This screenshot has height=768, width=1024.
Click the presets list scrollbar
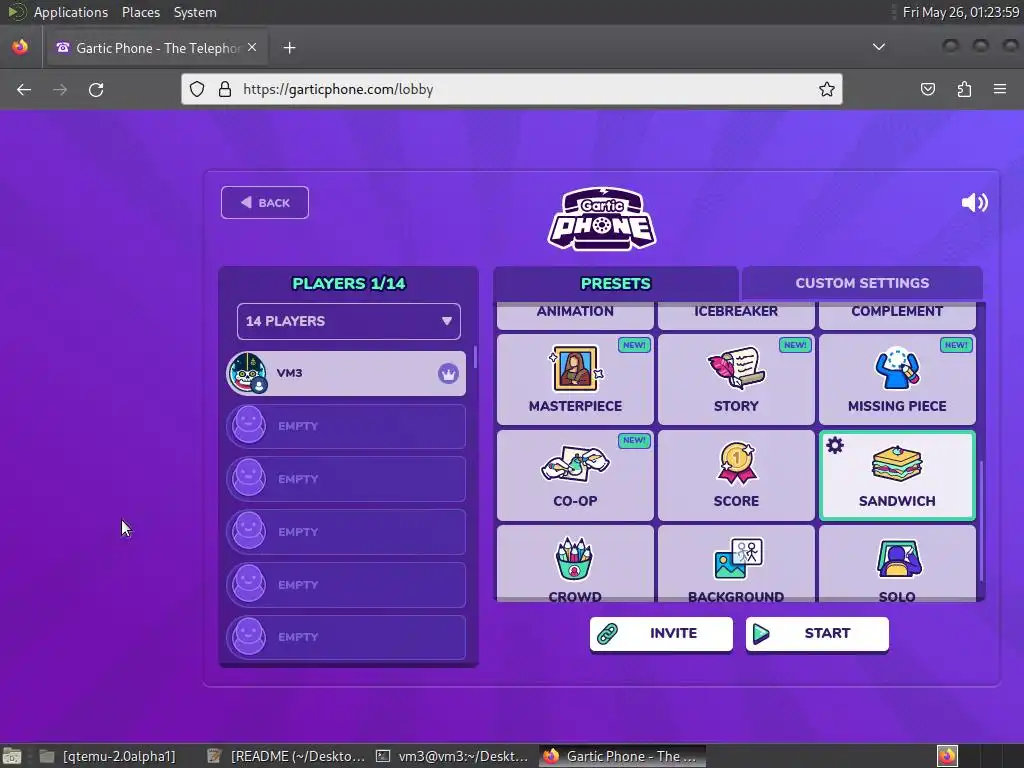tap(981, 520)
